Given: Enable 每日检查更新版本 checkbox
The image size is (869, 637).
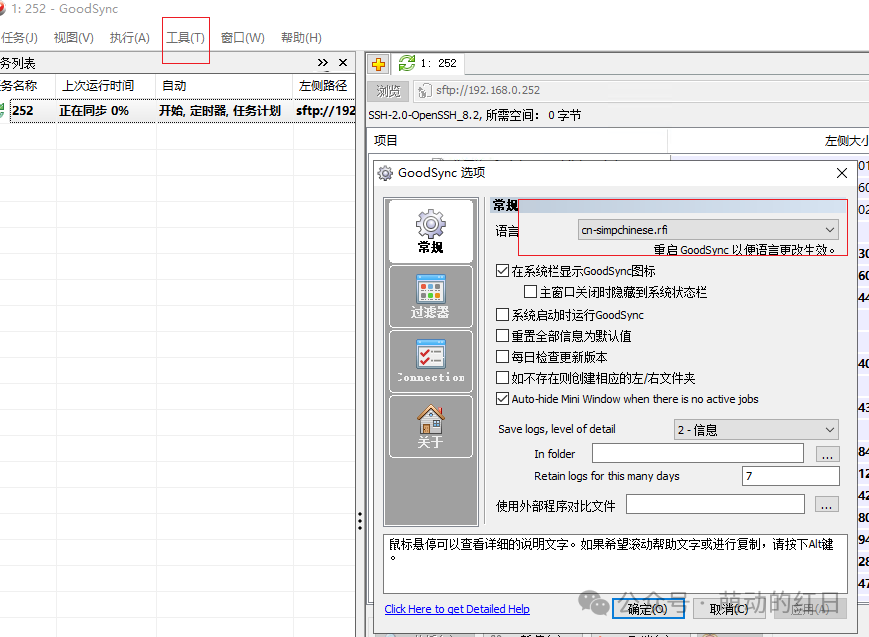Looking at the screenshot, I should (x=502, y=356).
